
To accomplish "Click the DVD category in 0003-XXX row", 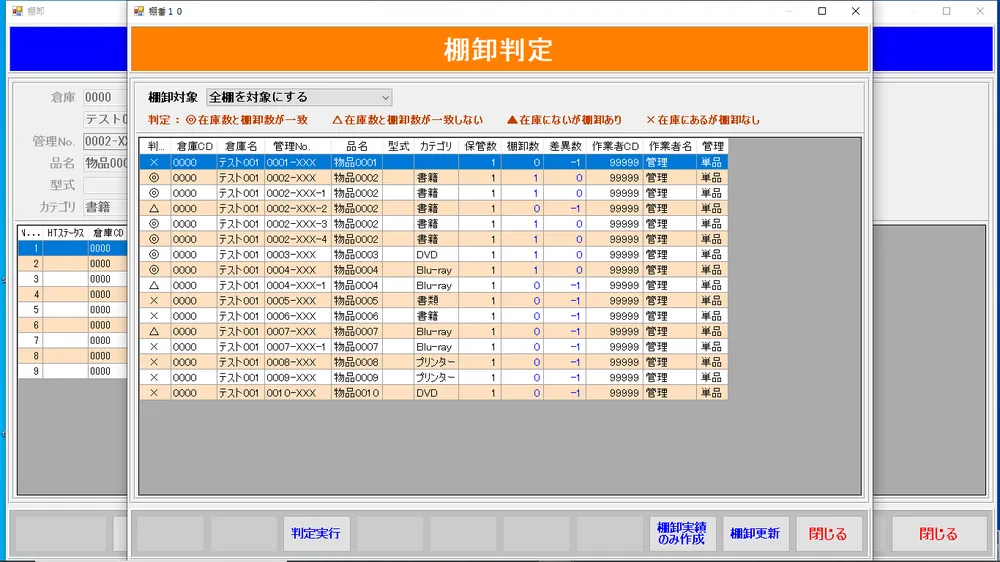I will point(436,255).
